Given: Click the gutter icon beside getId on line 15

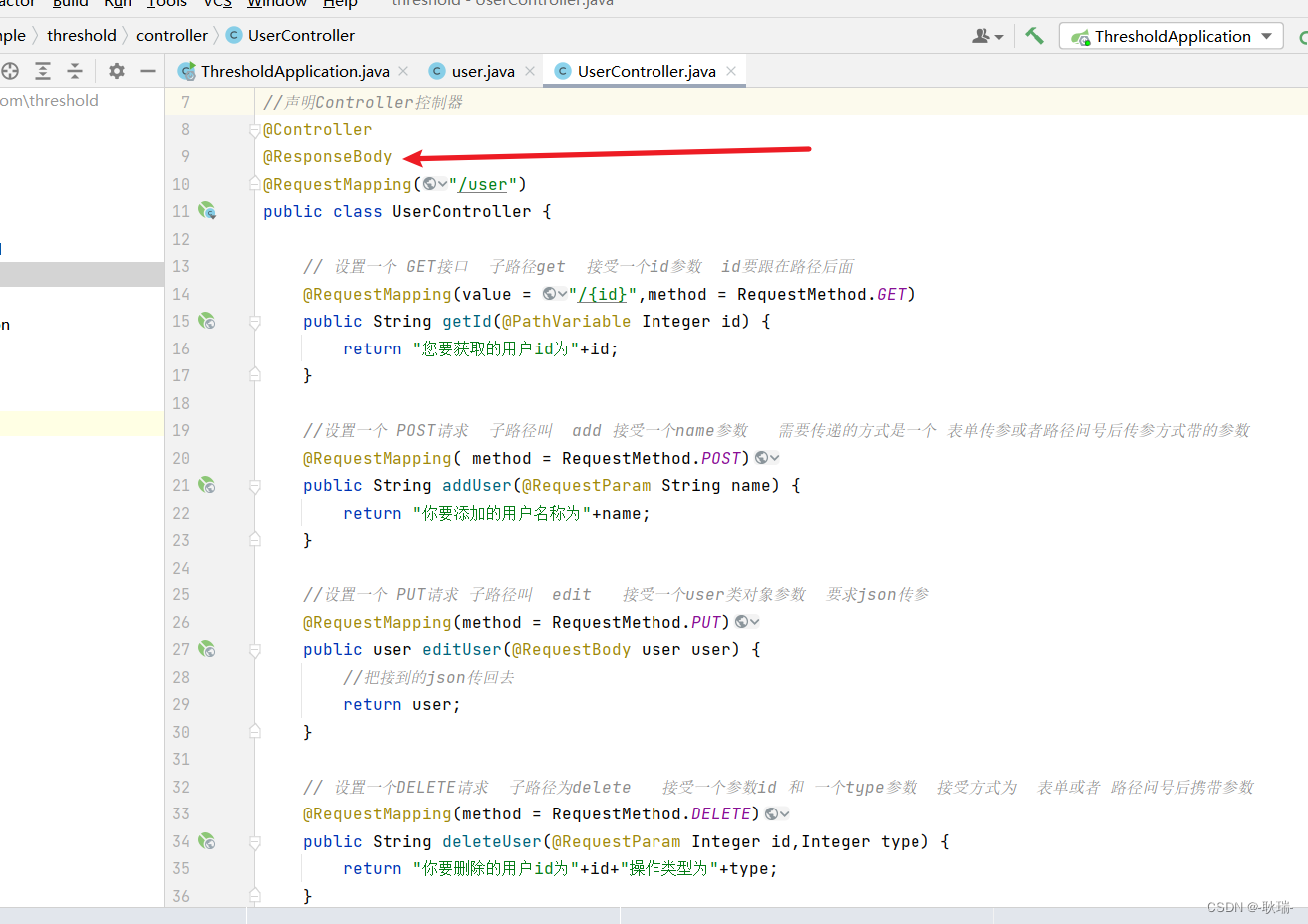Looking at the screenshot, I should tap(206, 321).
